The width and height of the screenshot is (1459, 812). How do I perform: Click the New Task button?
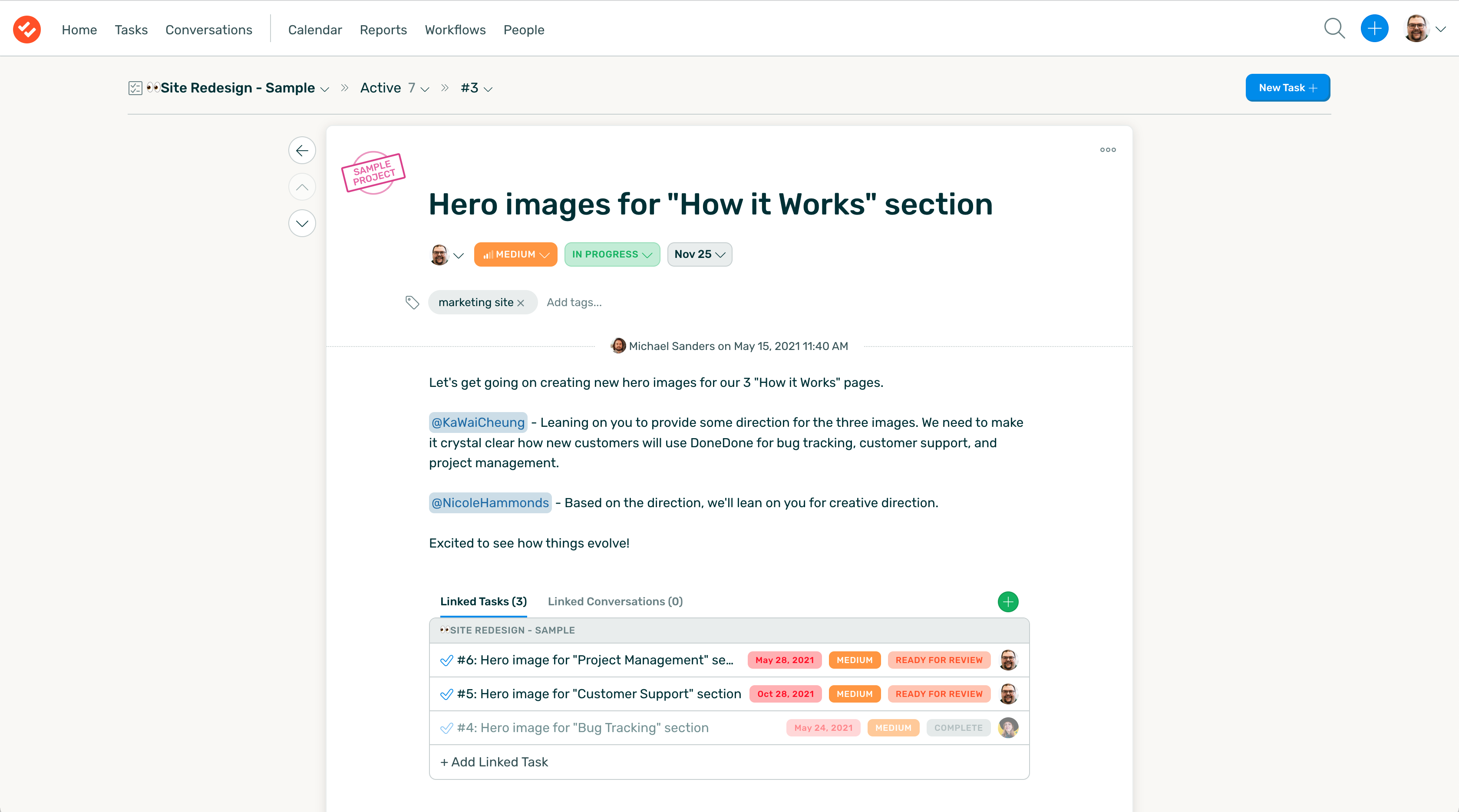coord(1287,88)
